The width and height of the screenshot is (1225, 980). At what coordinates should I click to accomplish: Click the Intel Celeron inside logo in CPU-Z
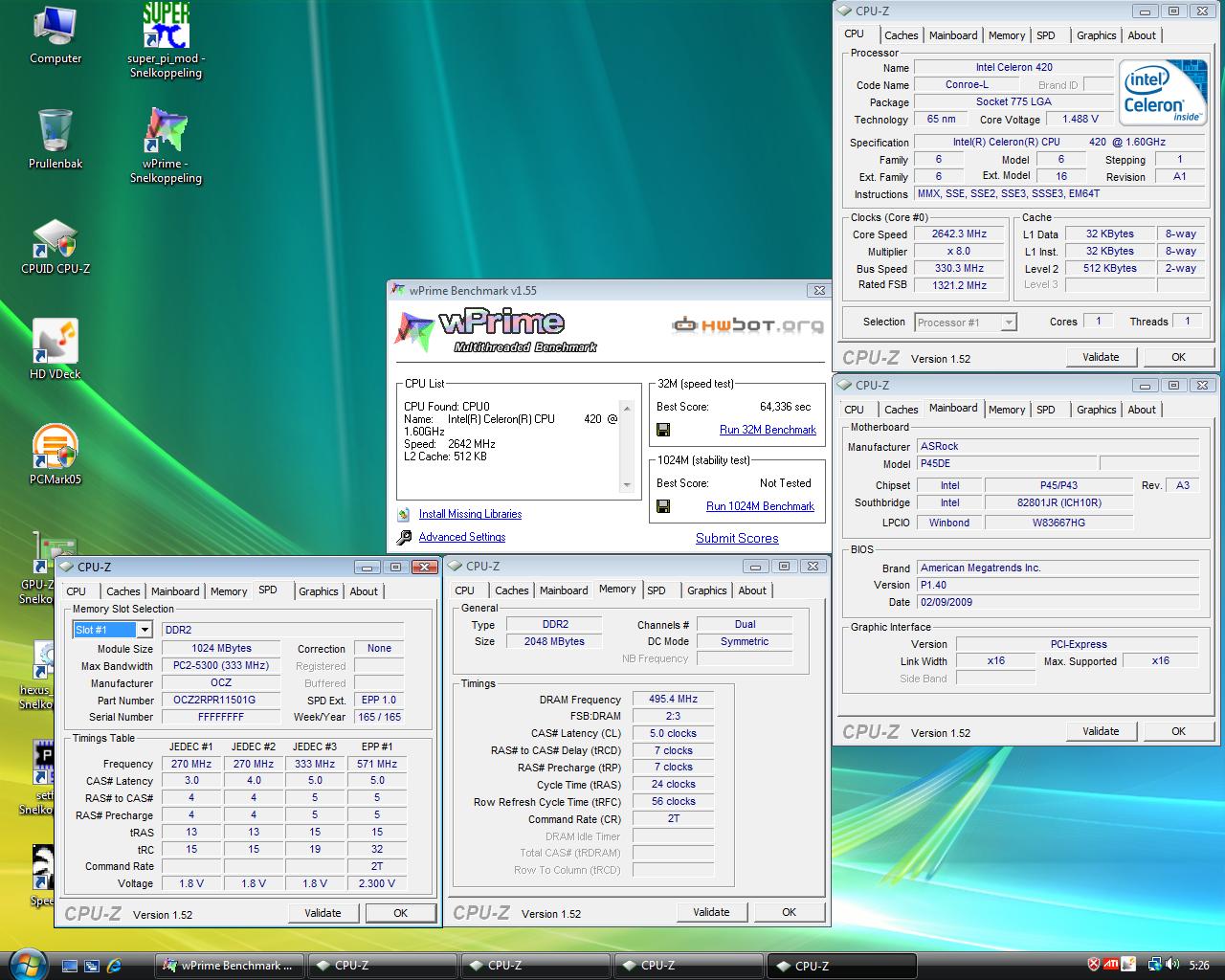tap(1164, 94)
